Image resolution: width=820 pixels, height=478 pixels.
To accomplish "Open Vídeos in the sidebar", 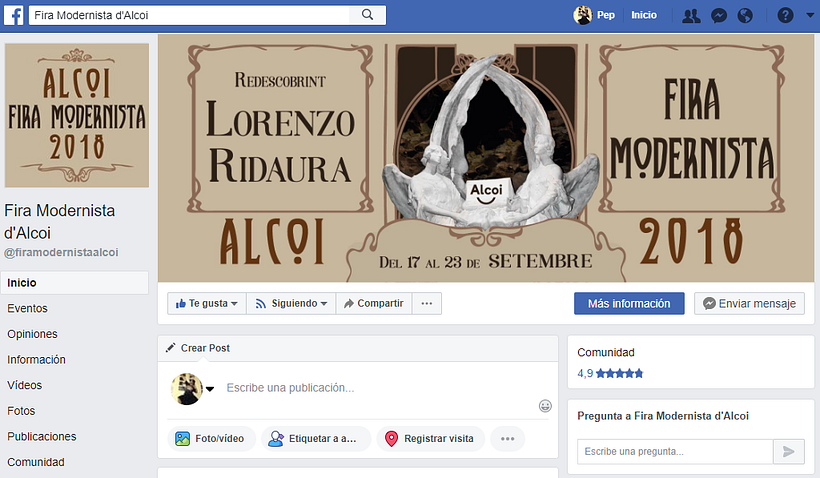I will (x=25, y=385).
